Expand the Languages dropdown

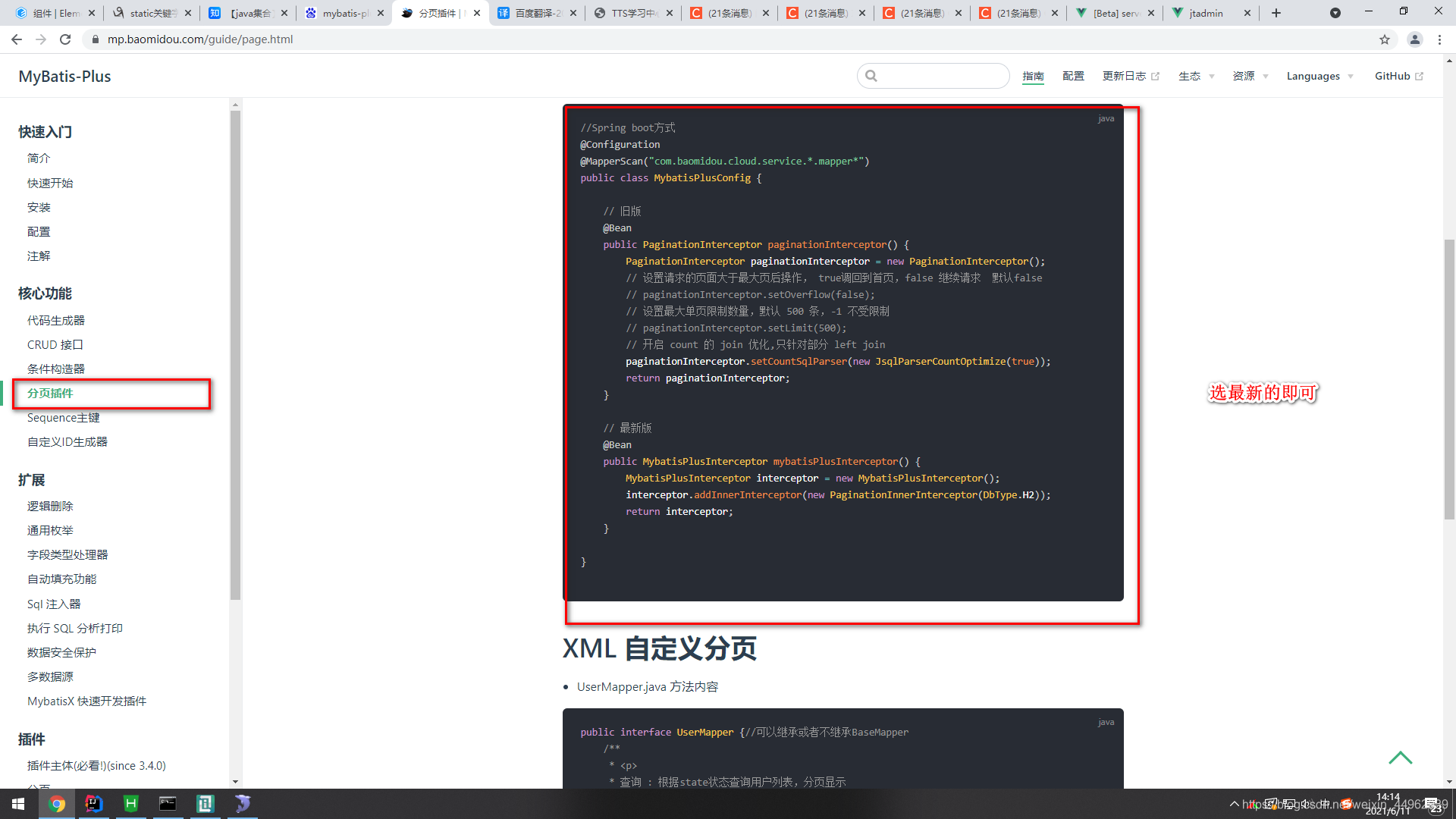[x=1319, y=77]
